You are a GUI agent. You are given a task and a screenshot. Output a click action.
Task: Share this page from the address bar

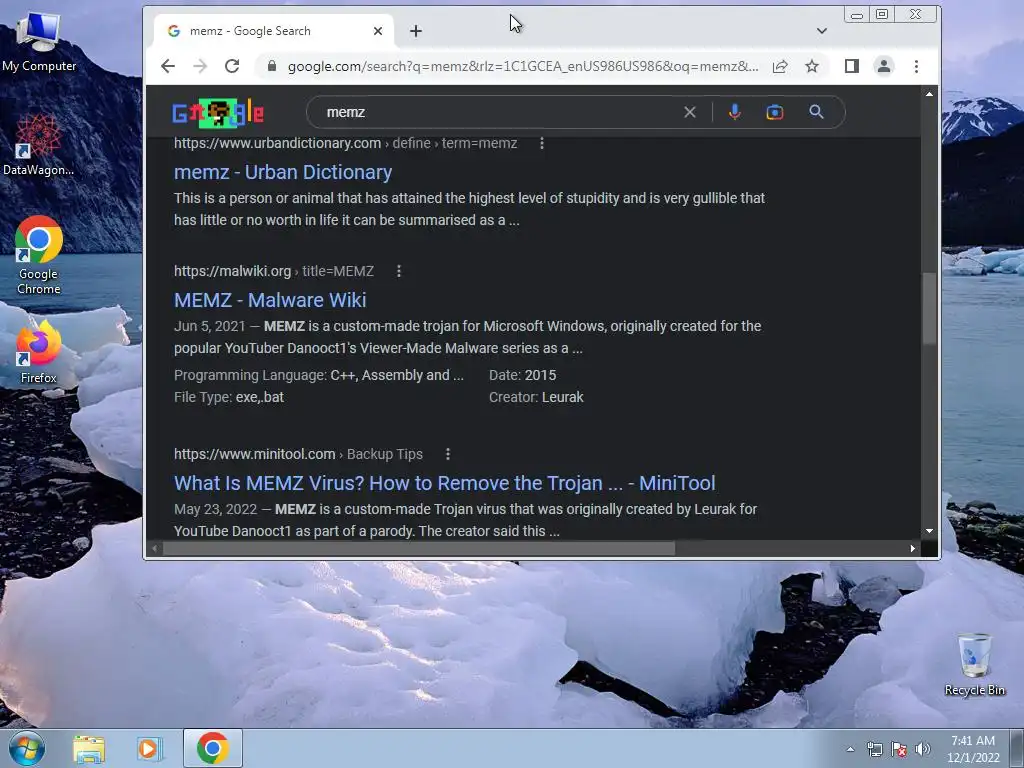(x=780, y=66)
